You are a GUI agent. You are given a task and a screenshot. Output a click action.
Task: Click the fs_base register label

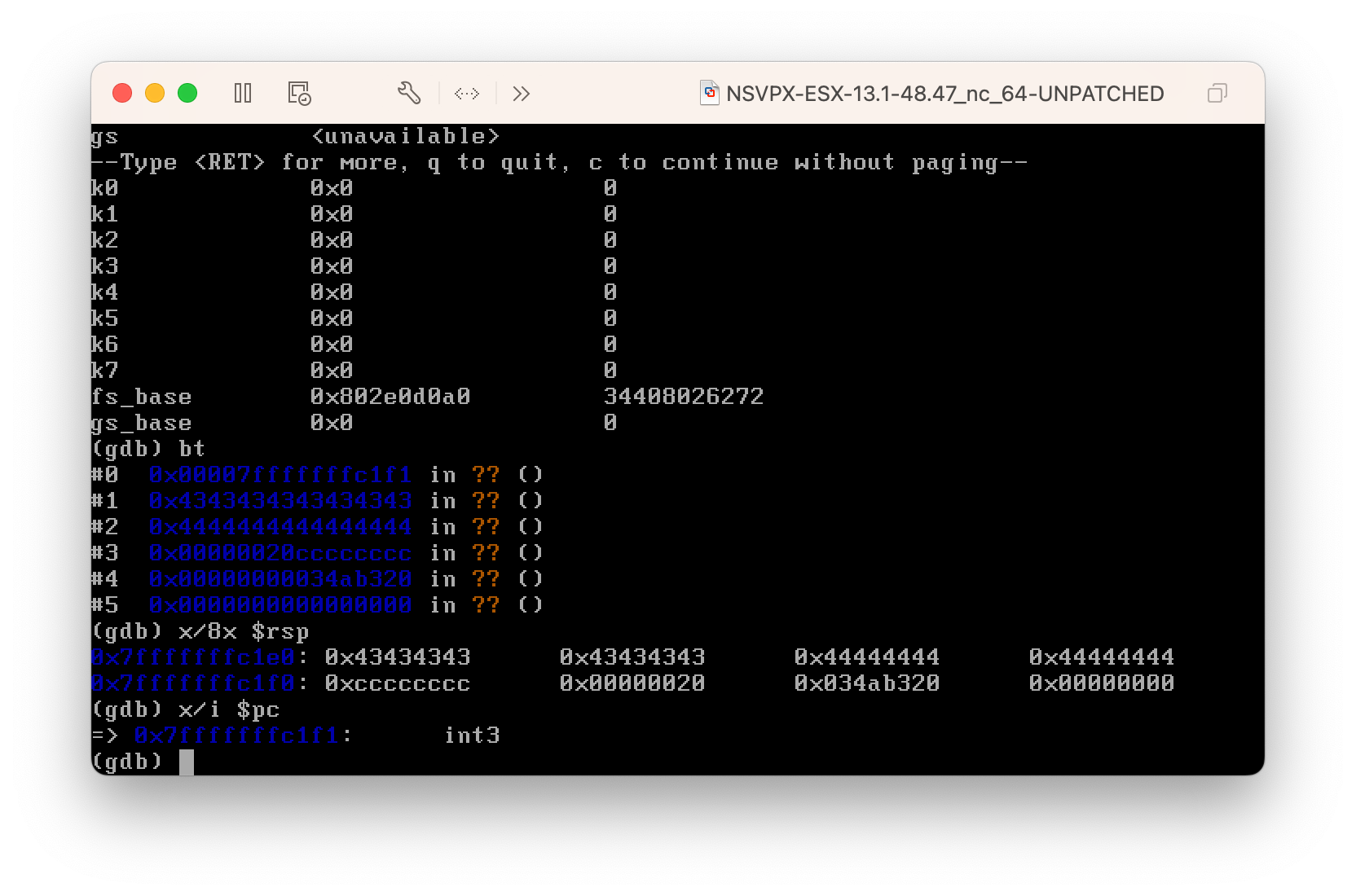click(142, 397)
